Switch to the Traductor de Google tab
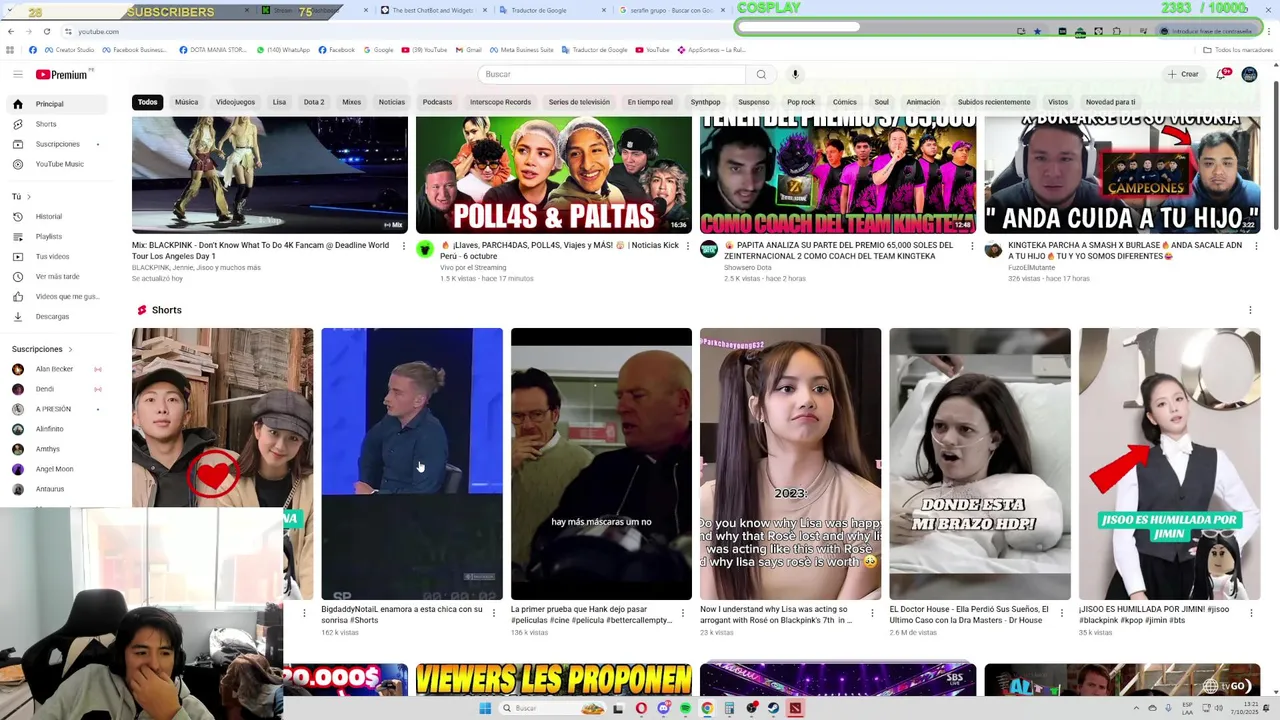The image size is (1280, 720). tap(551, 10)
